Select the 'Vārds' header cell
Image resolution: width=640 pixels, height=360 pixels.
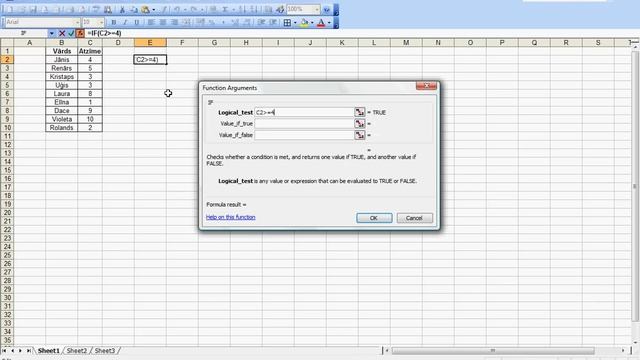62,51
